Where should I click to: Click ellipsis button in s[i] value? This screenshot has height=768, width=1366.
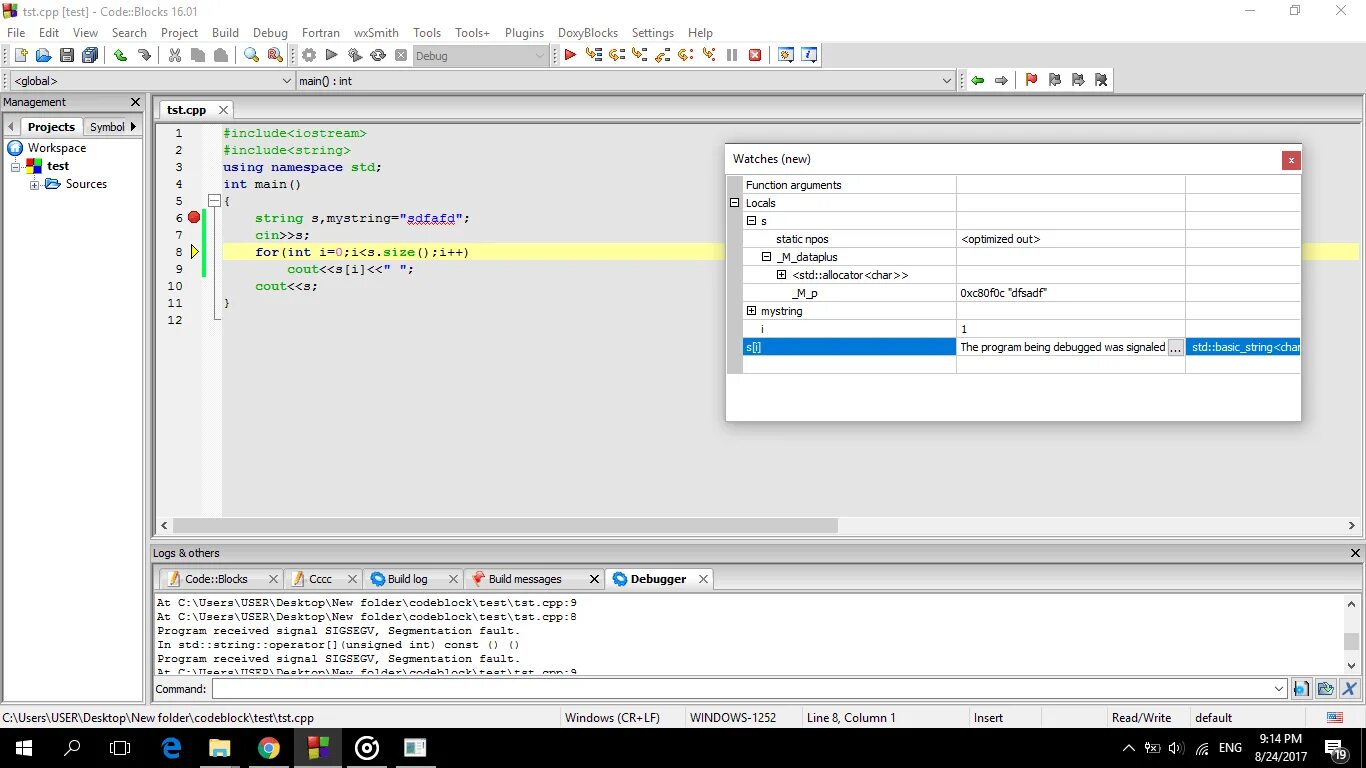(1176, 347)
